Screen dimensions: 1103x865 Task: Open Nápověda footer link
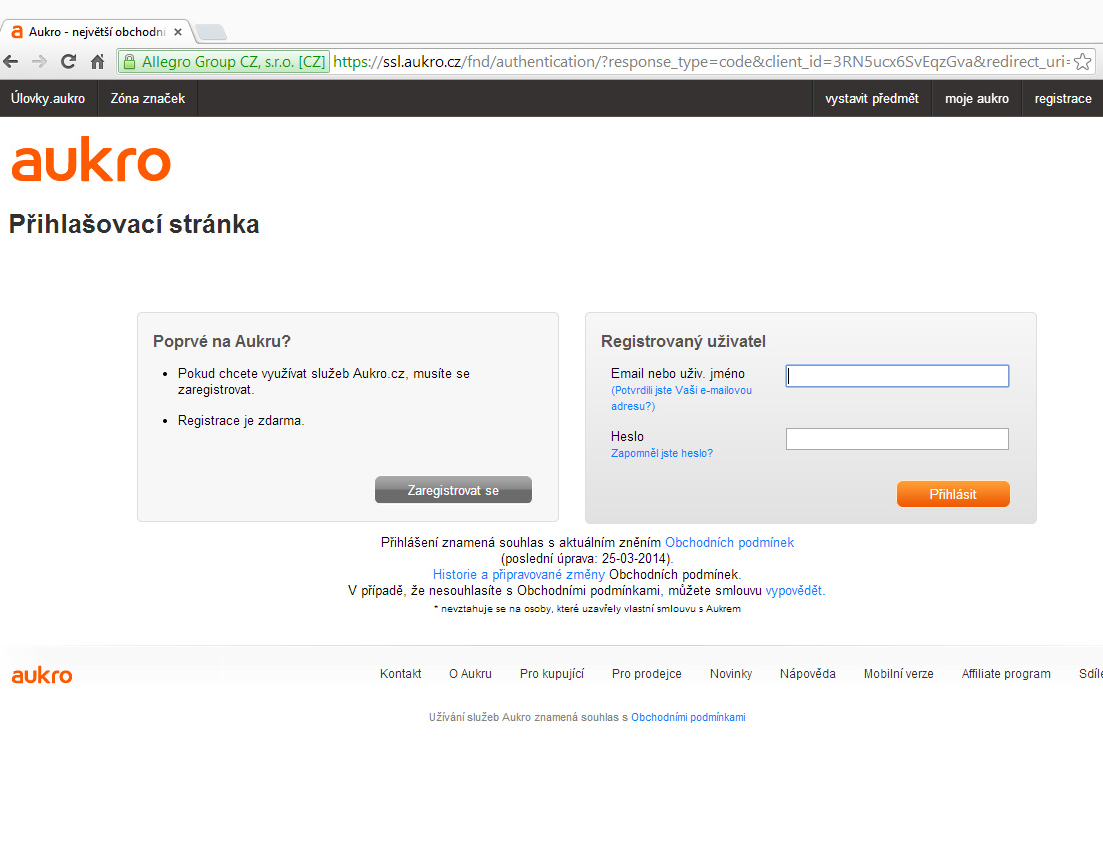pos(808,674)
